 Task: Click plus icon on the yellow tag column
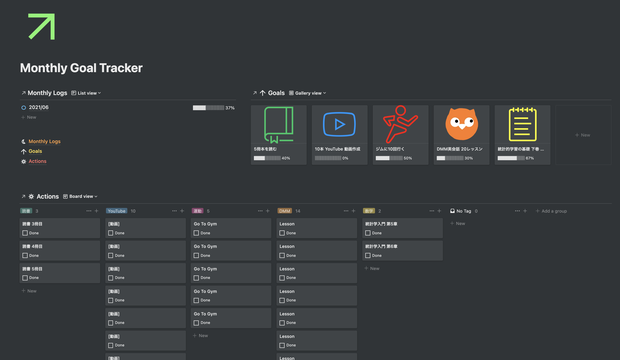pyautogui.click(x=439, y=211)
